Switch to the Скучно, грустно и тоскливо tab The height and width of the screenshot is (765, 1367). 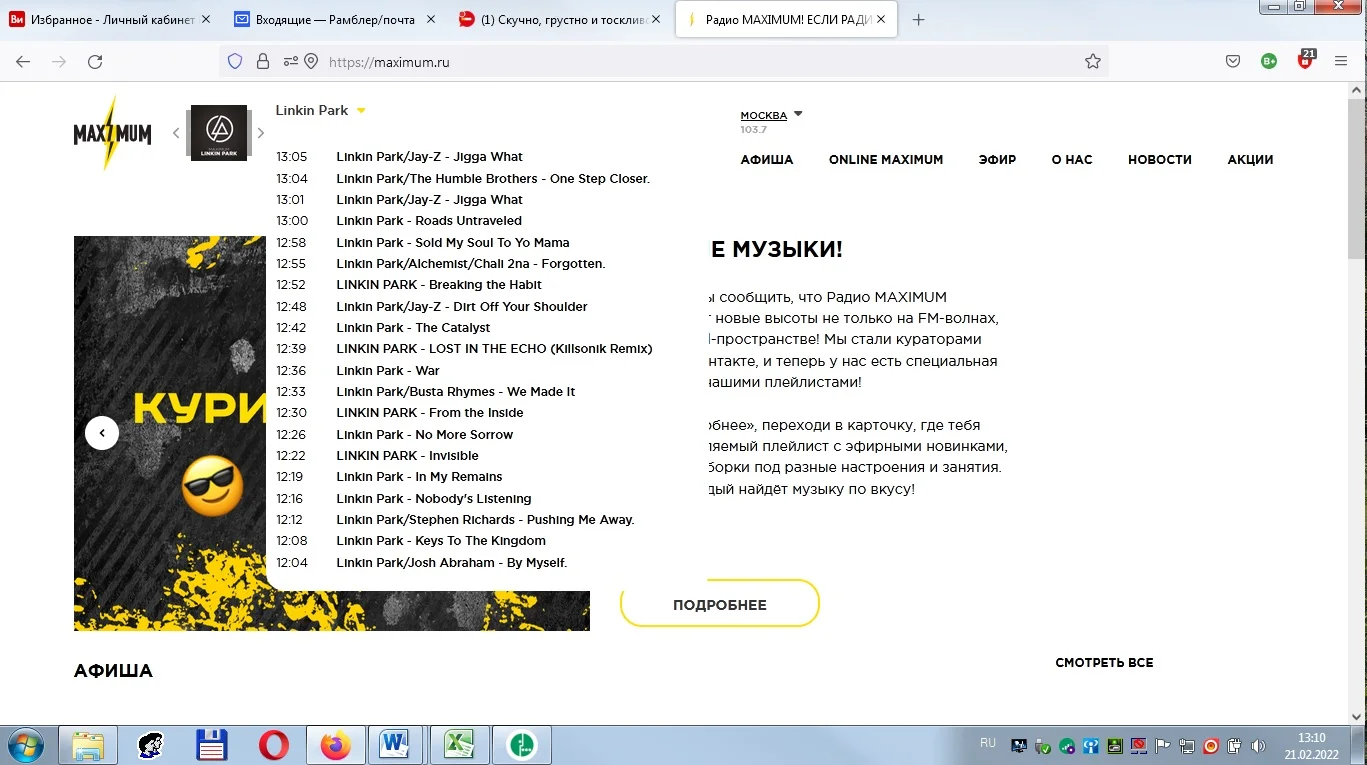[558, 20]
